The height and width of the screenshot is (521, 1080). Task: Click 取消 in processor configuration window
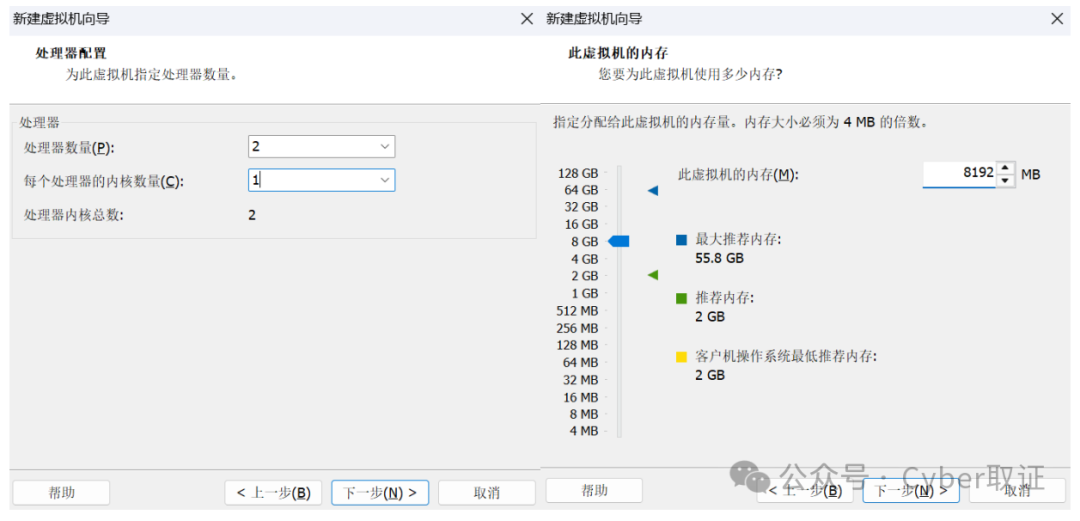click(x=486, y=493)
